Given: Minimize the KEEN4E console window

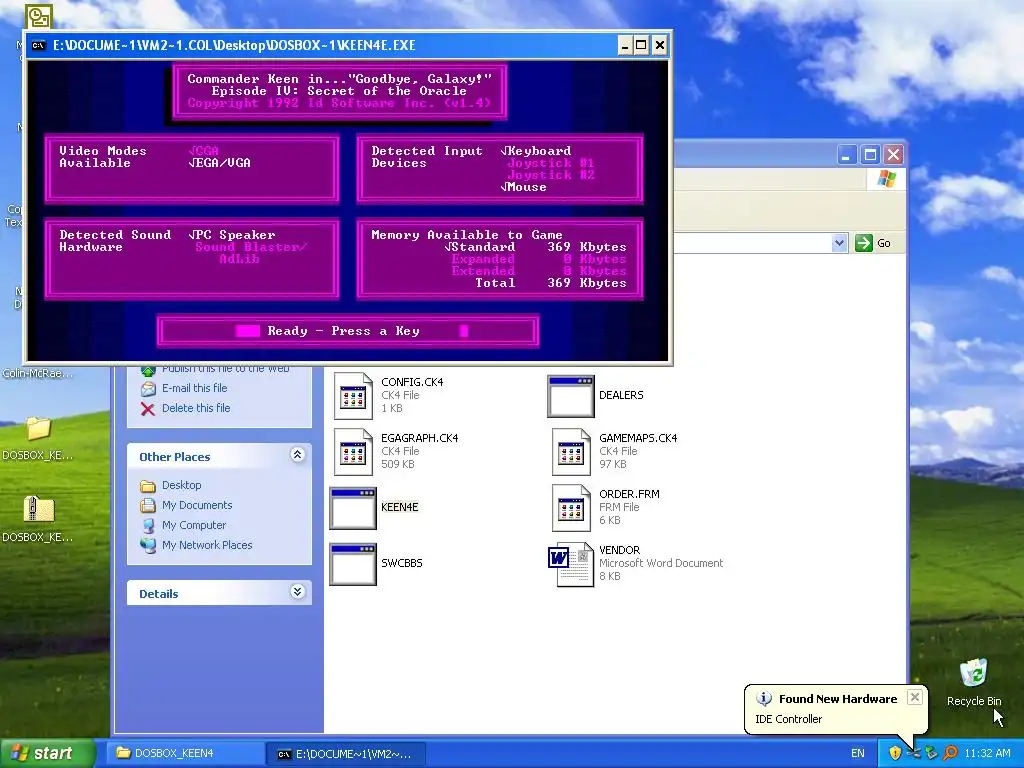Looking at the screenshot, I should 625,45.
